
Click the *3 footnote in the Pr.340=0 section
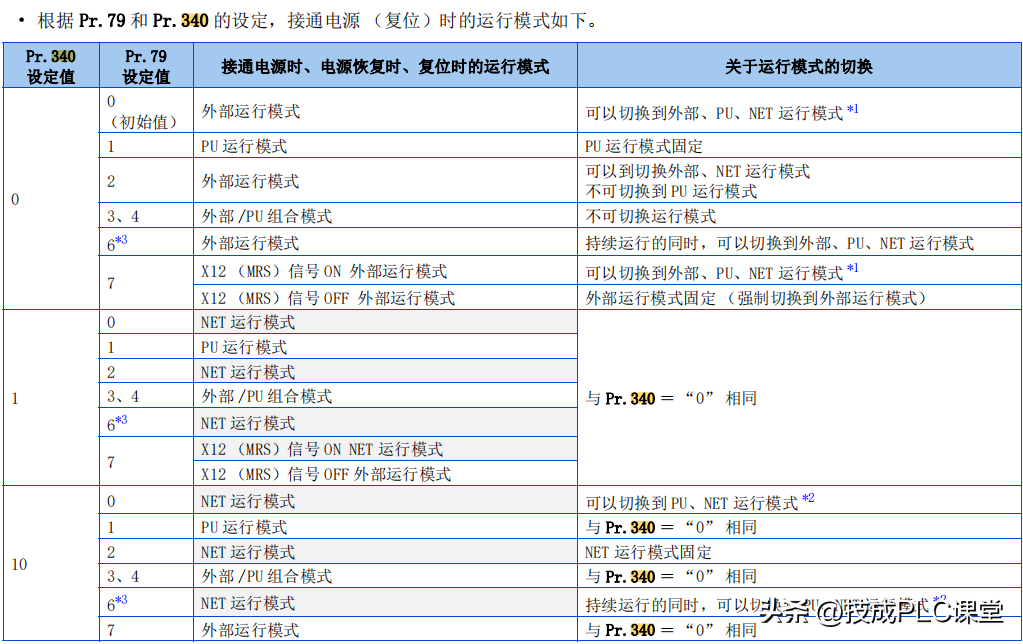tap(121, 241)
